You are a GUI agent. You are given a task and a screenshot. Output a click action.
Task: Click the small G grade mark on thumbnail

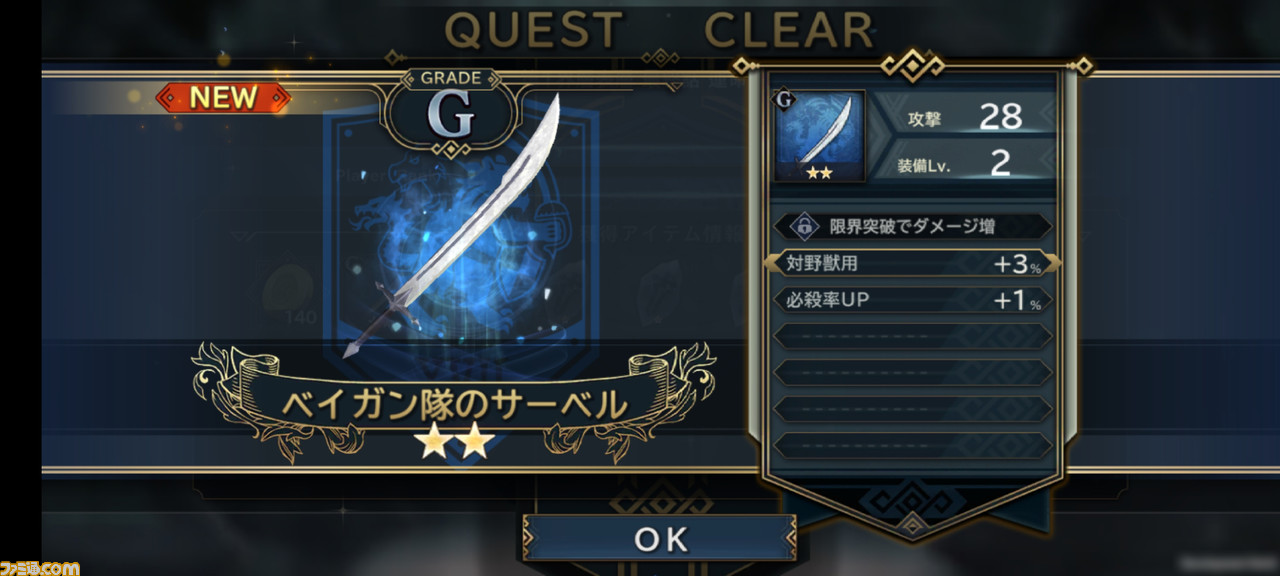(785, 100)
